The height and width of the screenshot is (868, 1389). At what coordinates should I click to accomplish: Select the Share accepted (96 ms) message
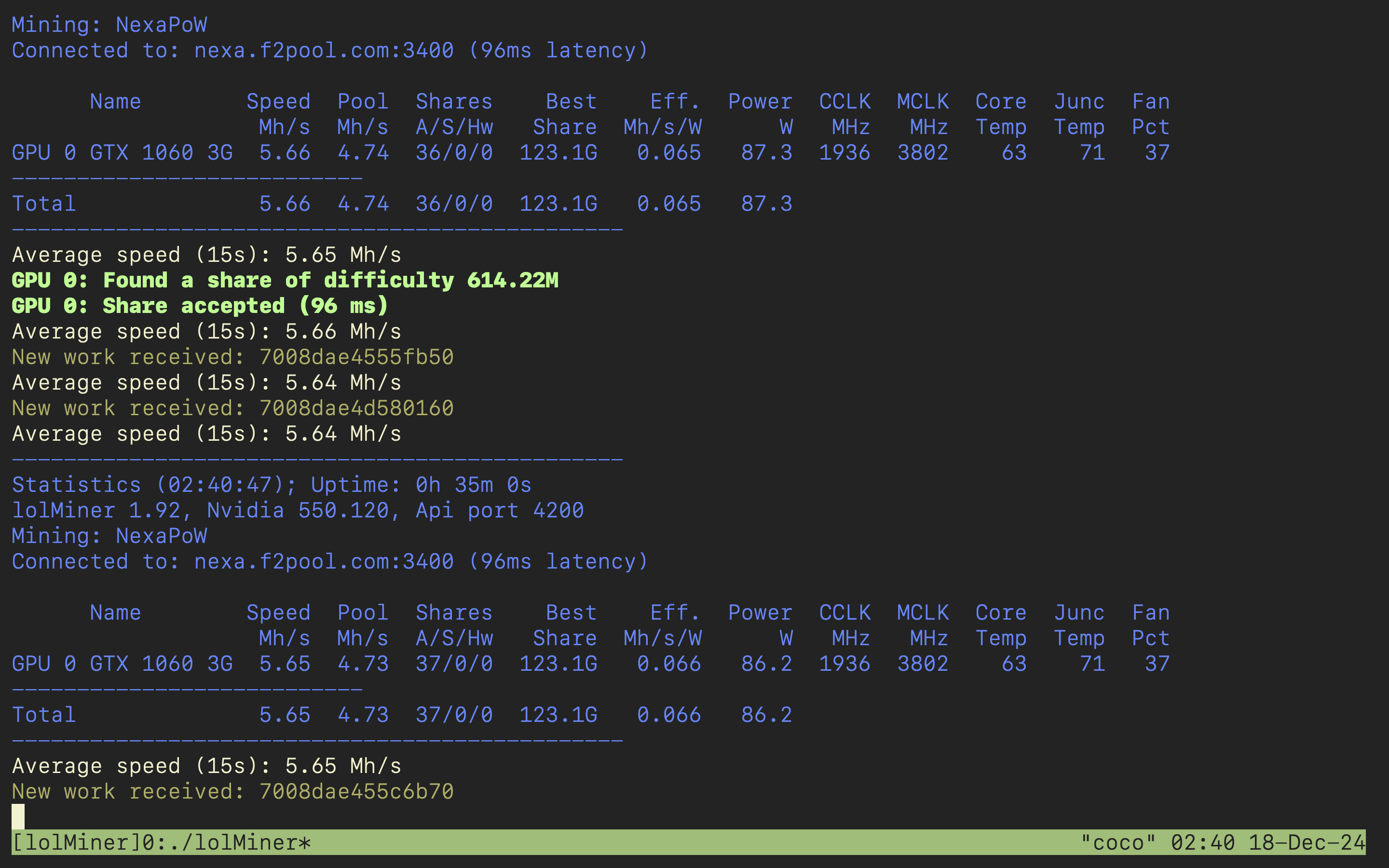click(198, 305)
